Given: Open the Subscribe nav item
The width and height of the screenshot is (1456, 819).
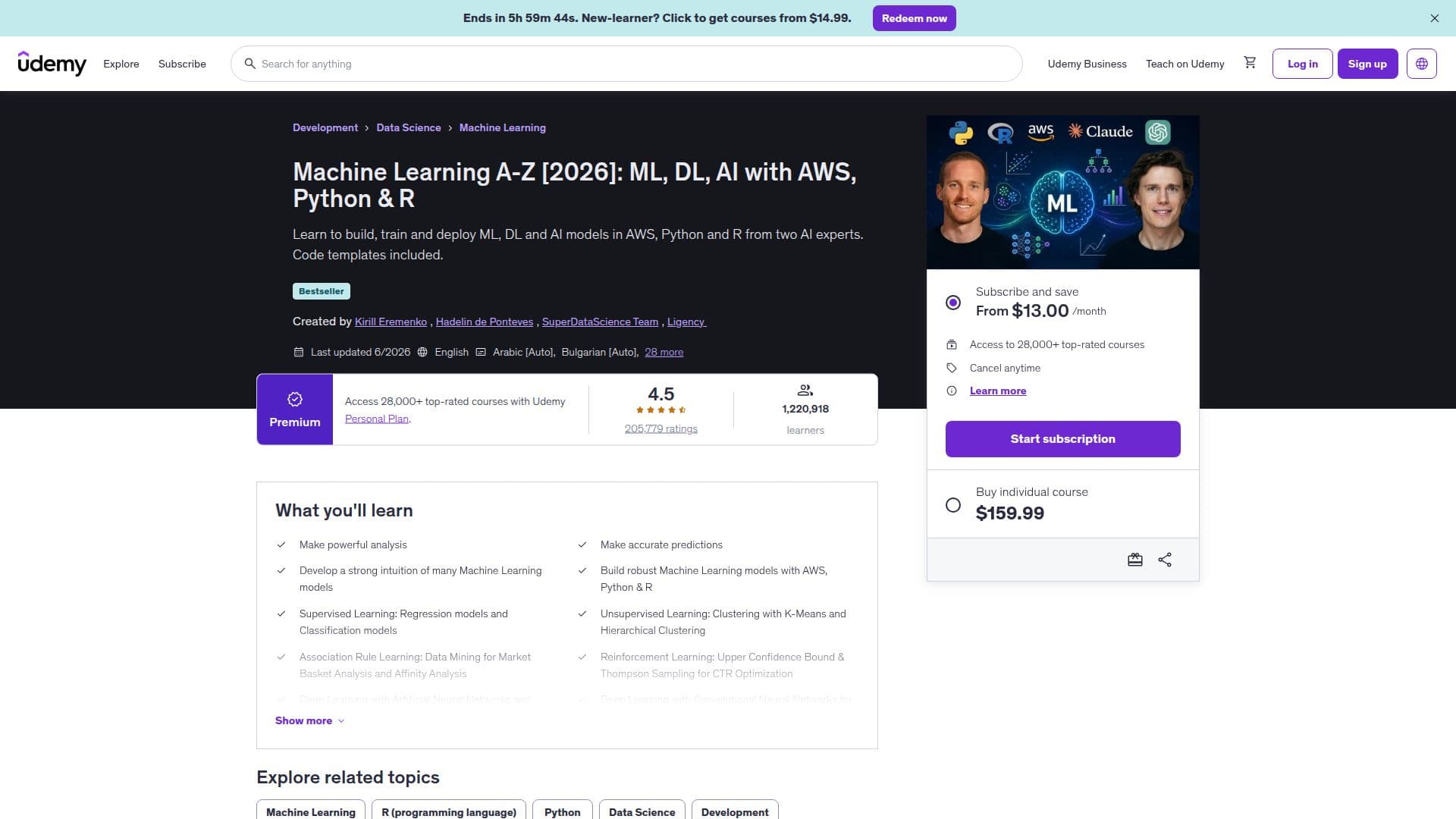Looking at the screenshot, I should click(182, 64).
